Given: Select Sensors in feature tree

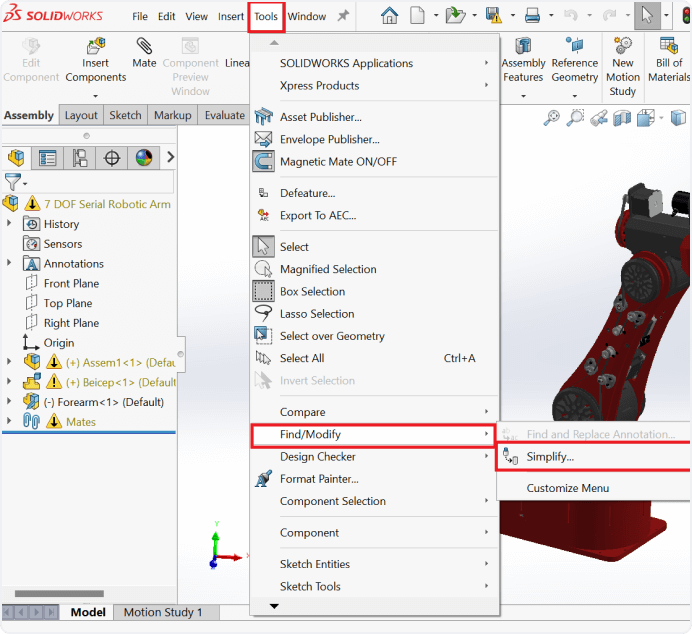Looking at the screenshot, I should [x=63, y=244].
